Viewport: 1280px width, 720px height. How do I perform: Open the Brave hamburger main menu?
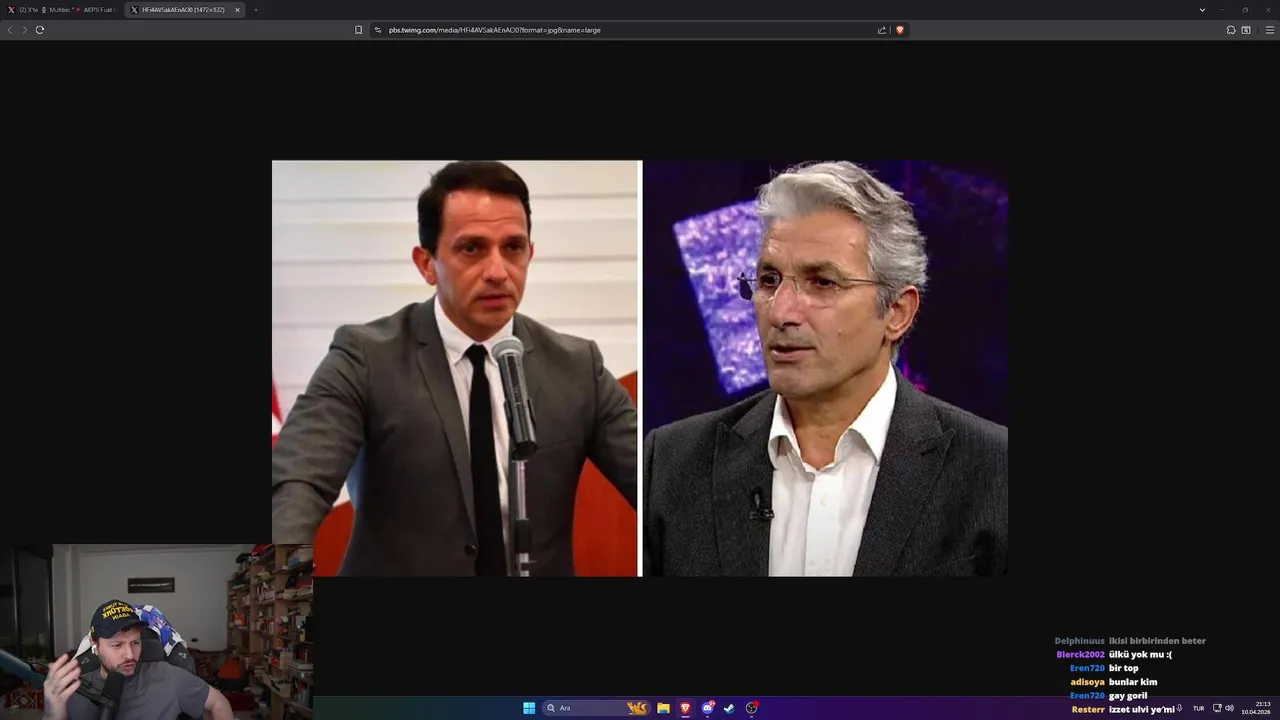coord(1270,30)
